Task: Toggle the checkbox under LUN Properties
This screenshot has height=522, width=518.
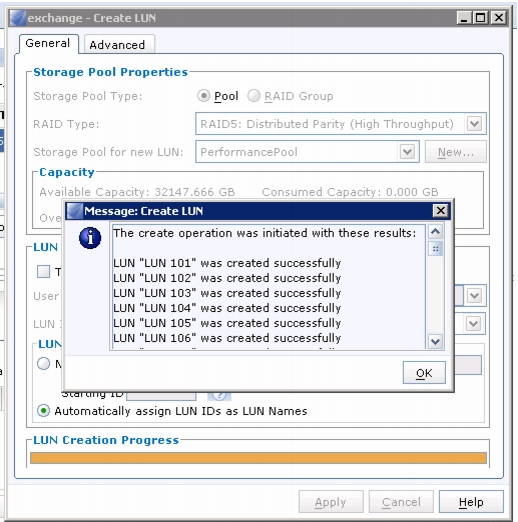Action: tap(43, 272)
